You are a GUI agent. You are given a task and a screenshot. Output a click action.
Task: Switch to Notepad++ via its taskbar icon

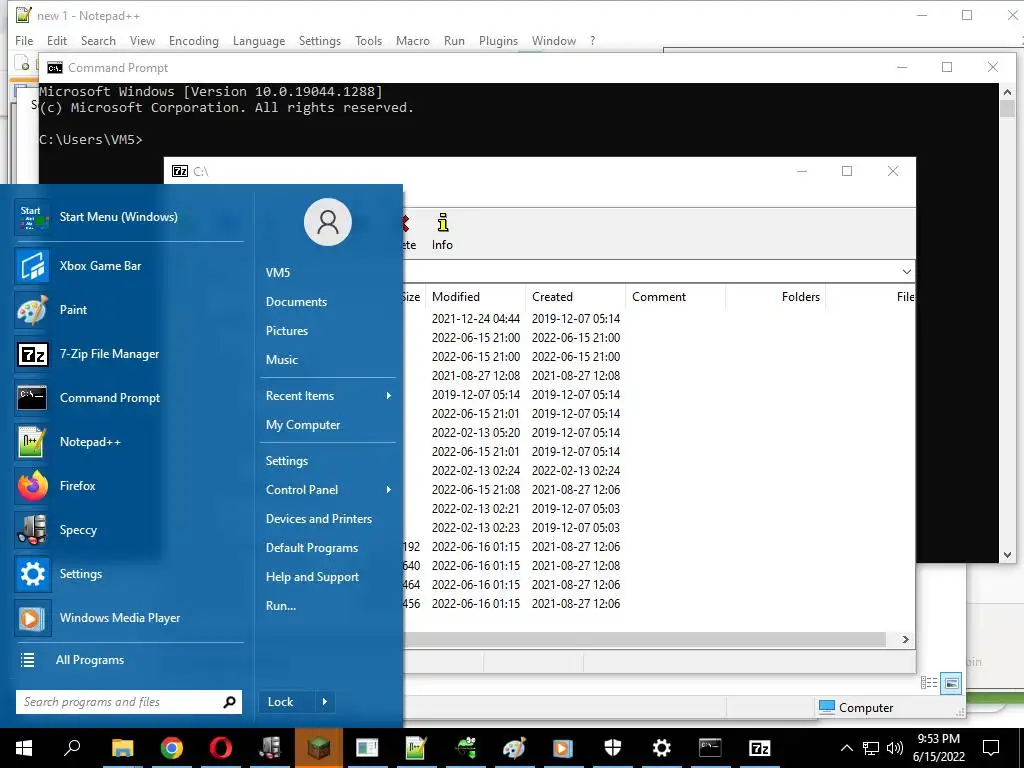[x=416, y=748]
